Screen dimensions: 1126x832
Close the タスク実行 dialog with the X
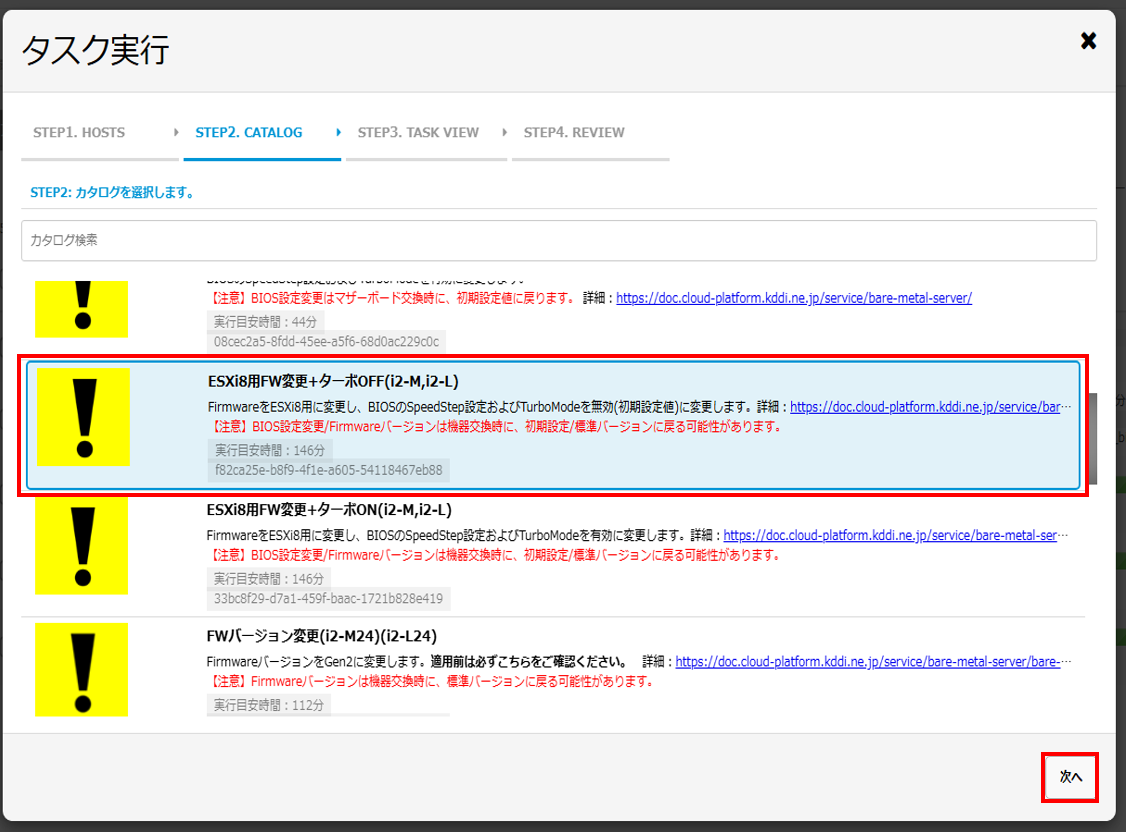click(1088, 41)
